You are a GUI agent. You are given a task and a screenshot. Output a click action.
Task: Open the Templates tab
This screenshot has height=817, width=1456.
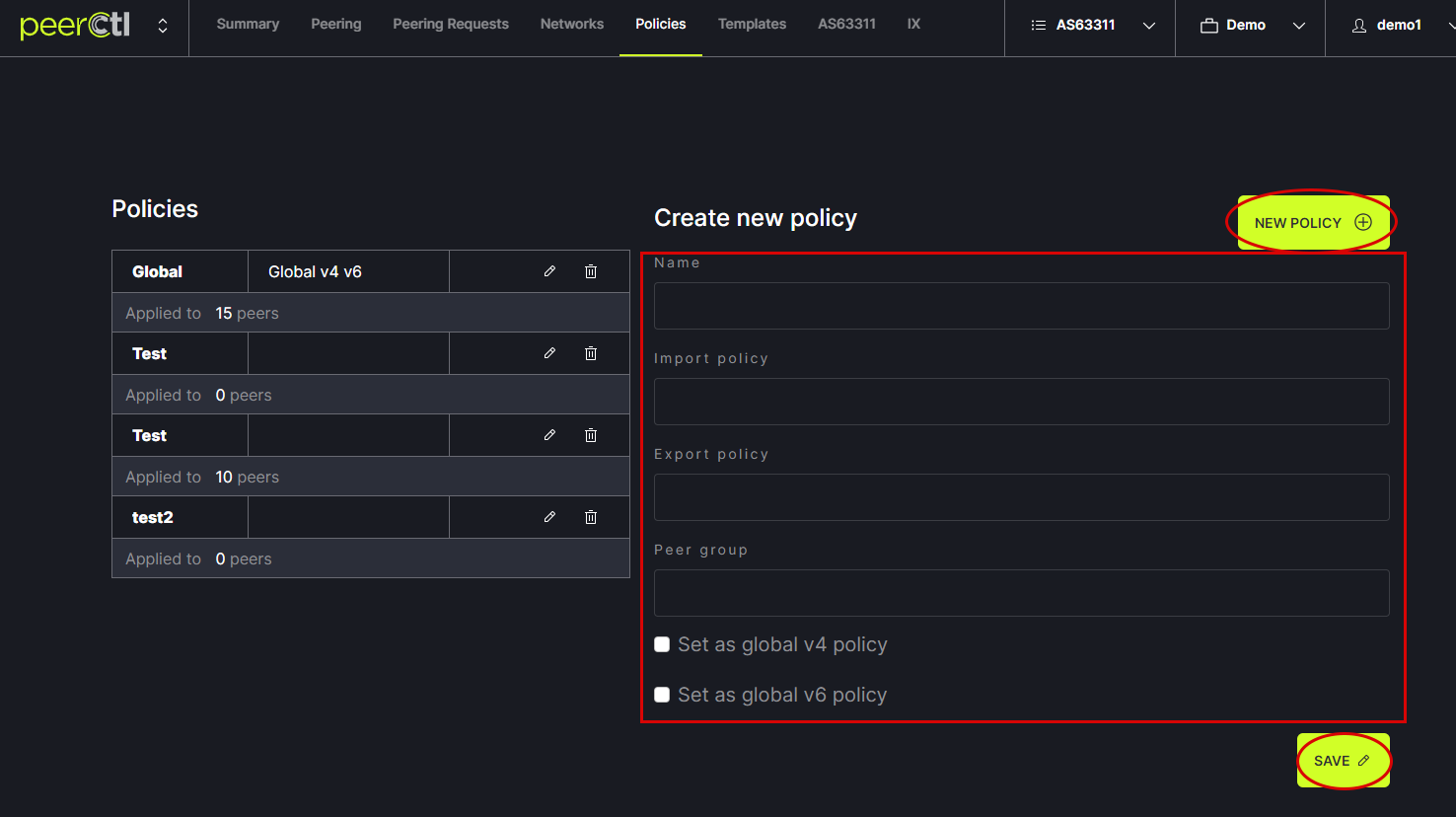click(752, 24)
